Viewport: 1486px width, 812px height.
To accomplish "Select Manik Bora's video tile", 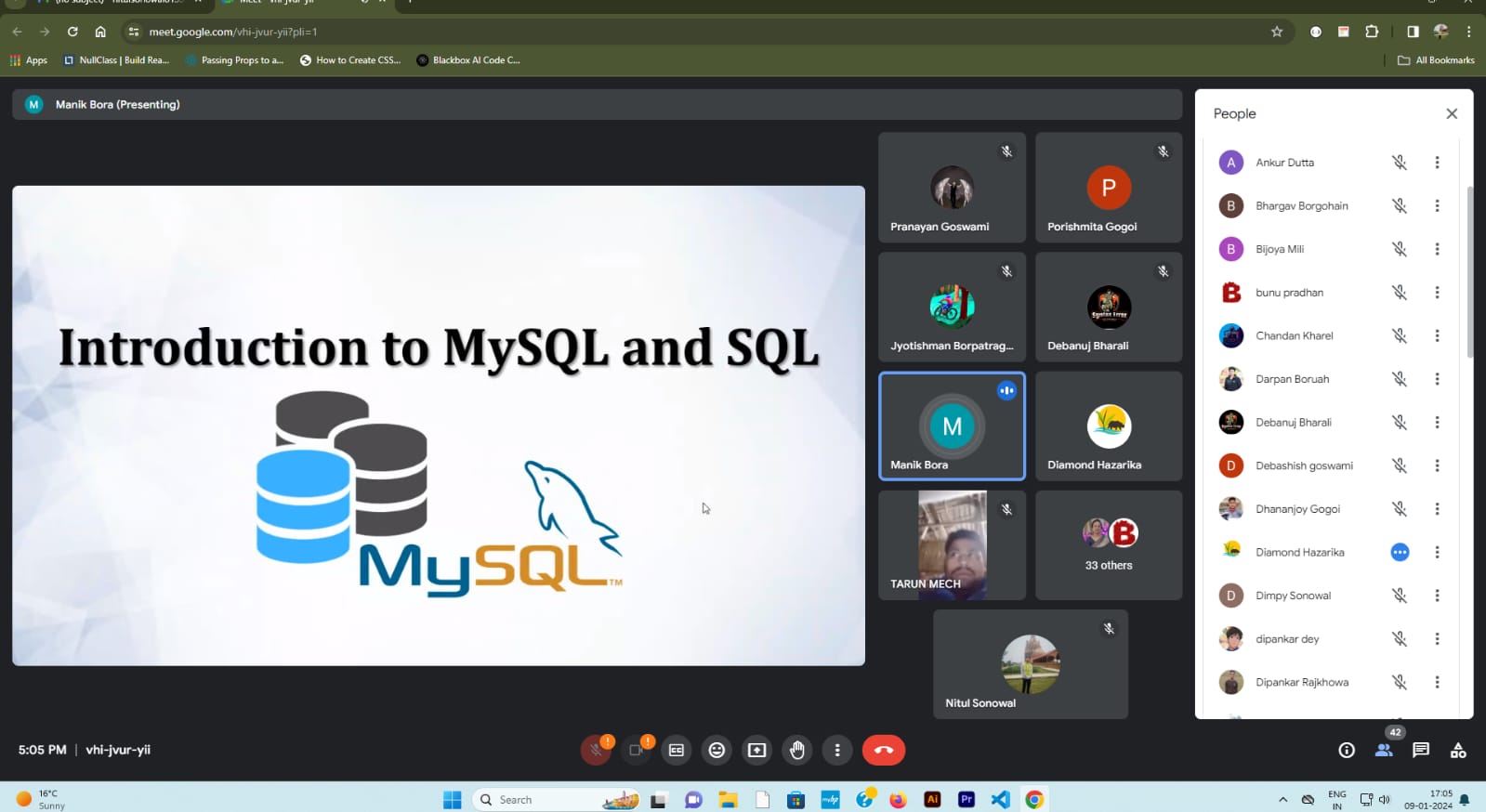I will pos(952,426).
